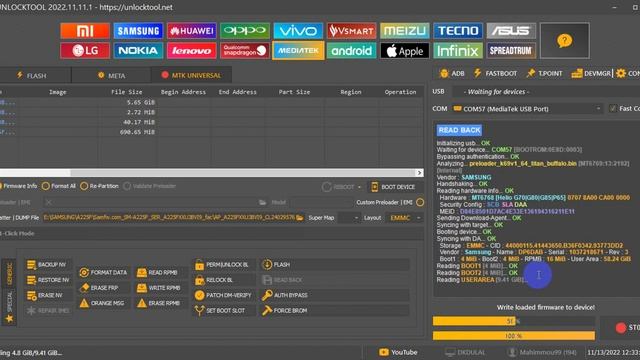
Task: Select the Tecno brand icon
Action: coord(458,31)
